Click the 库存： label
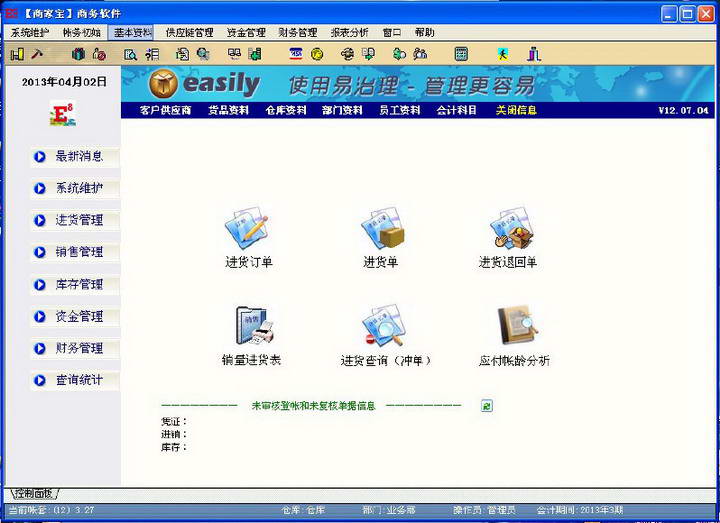This screenshot has width=720, height=523. coord(174,447)
